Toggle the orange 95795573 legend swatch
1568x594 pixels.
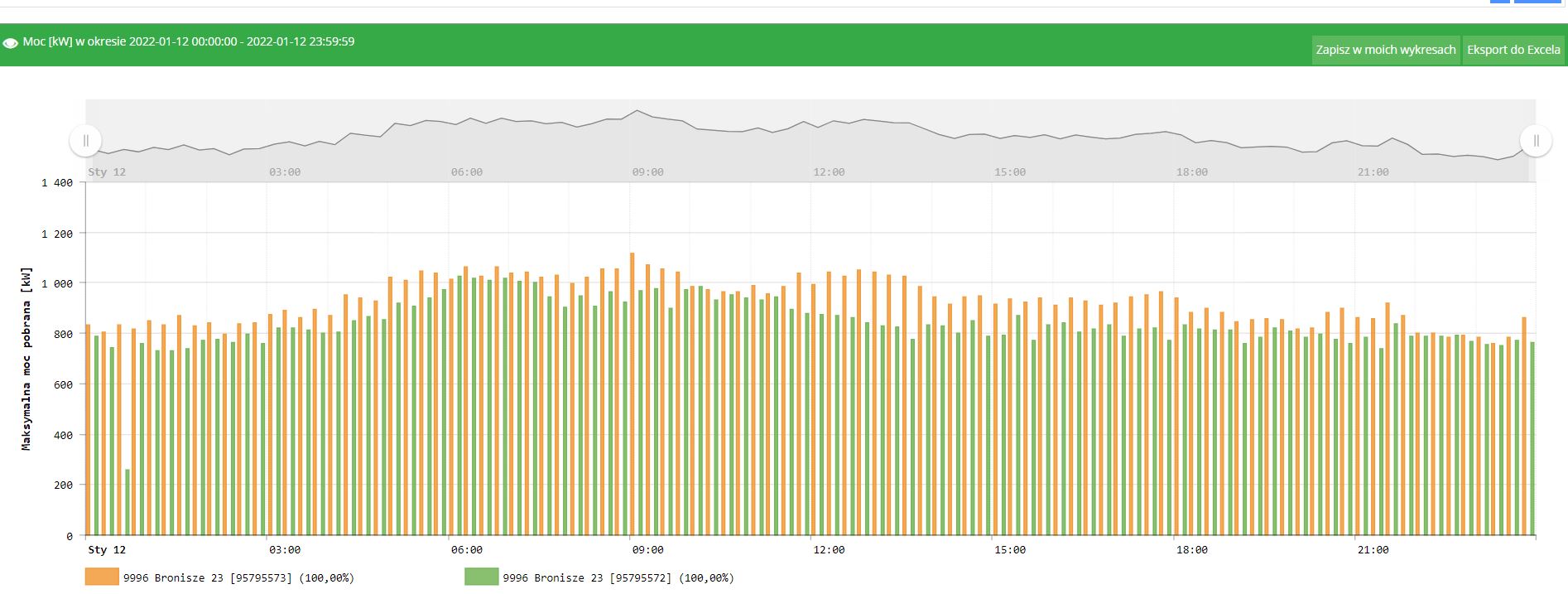coord(102,577)
